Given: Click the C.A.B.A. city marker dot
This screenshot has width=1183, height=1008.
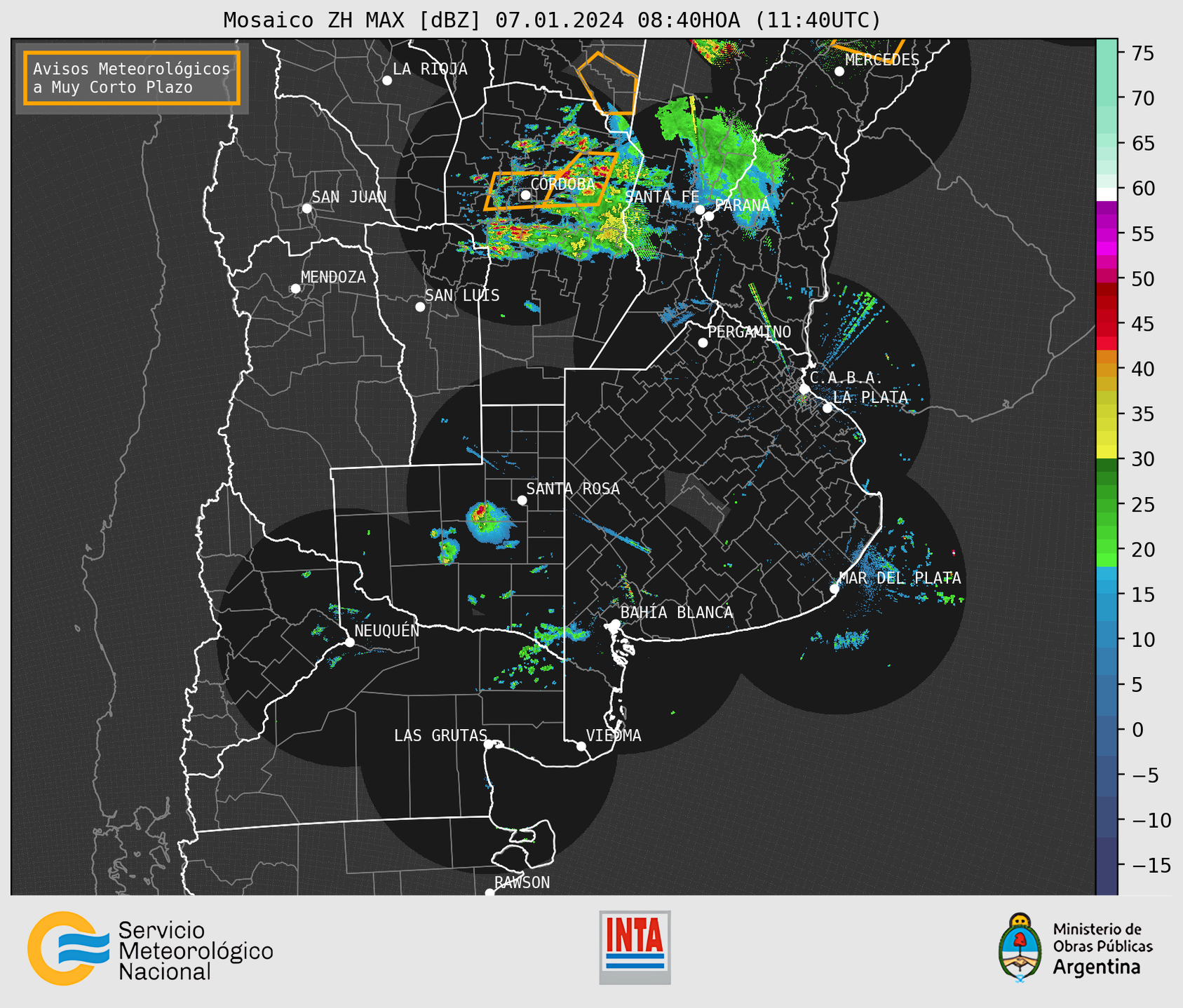Looking at the screenshot, I should click(x=805, y=389).
